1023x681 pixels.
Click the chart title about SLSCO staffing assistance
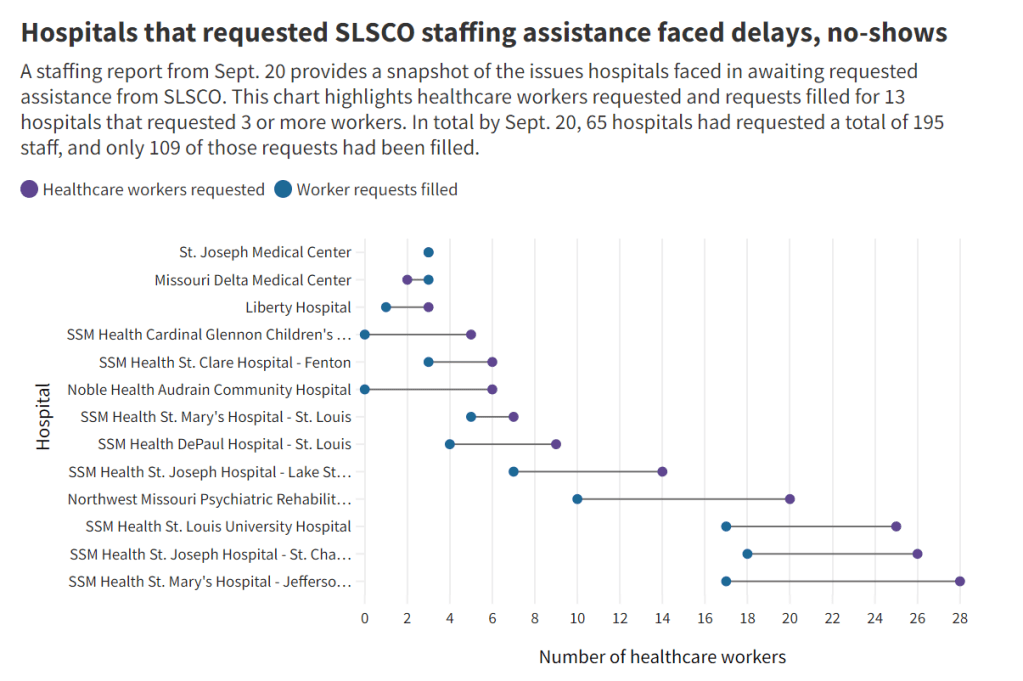[483, 33]
